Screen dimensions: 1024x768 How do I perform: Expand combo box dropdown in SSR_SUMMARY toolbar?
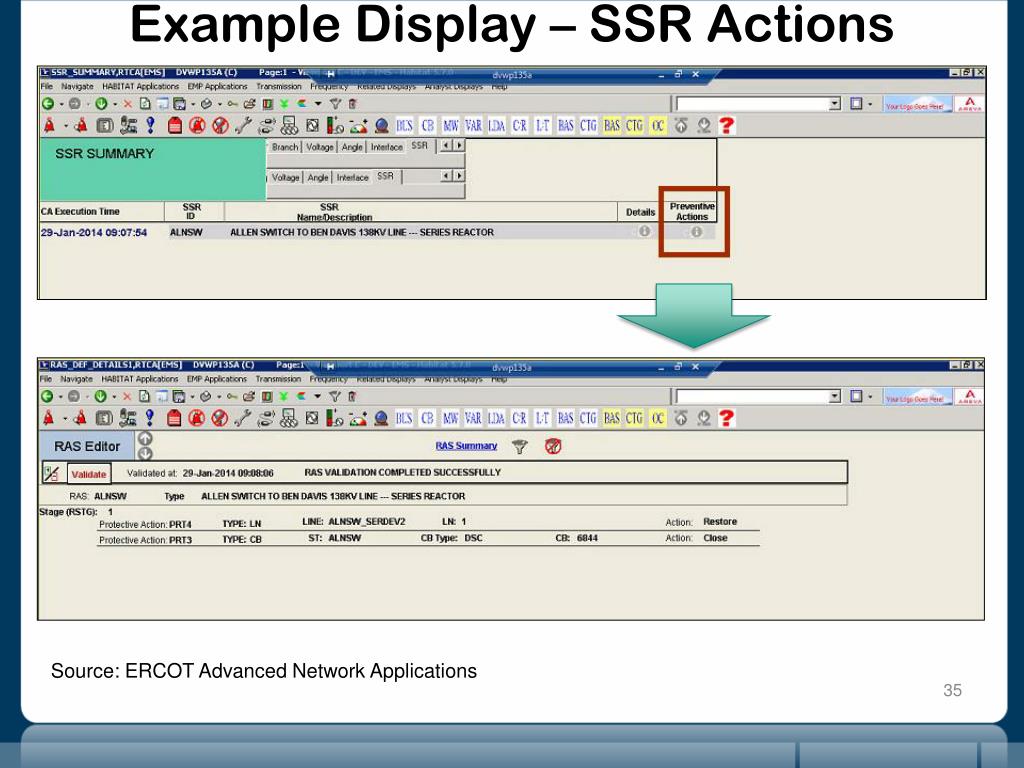tap(834, 104)
